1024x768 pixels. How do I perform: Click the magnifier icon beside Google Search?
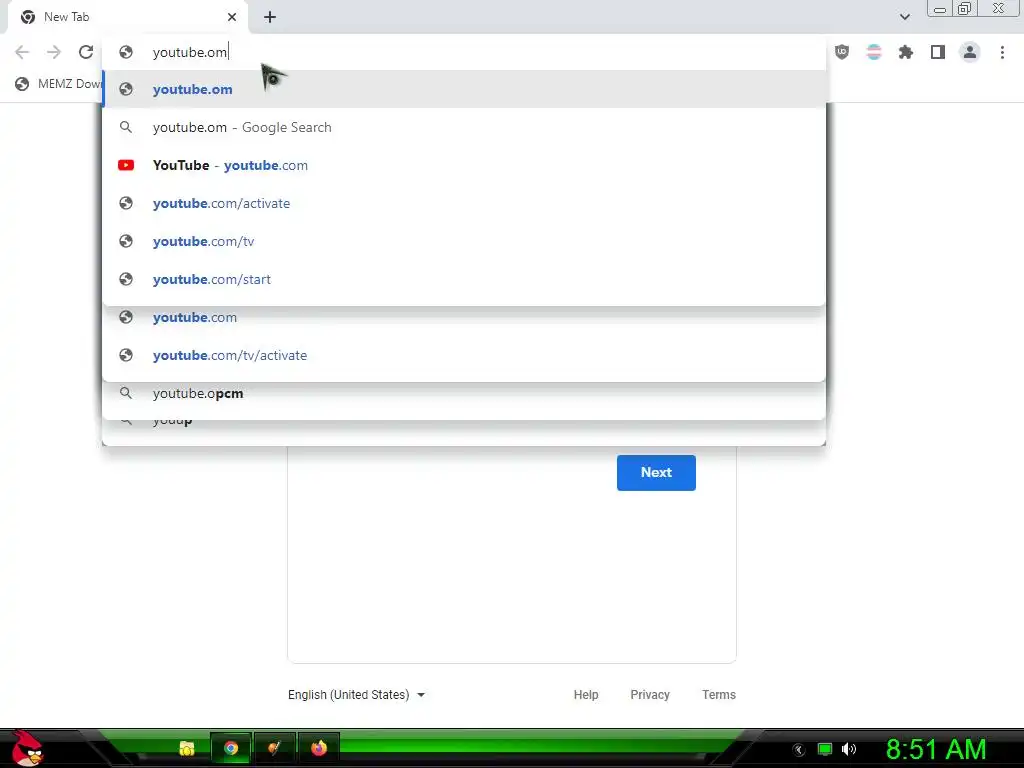[x=126, y=127]
